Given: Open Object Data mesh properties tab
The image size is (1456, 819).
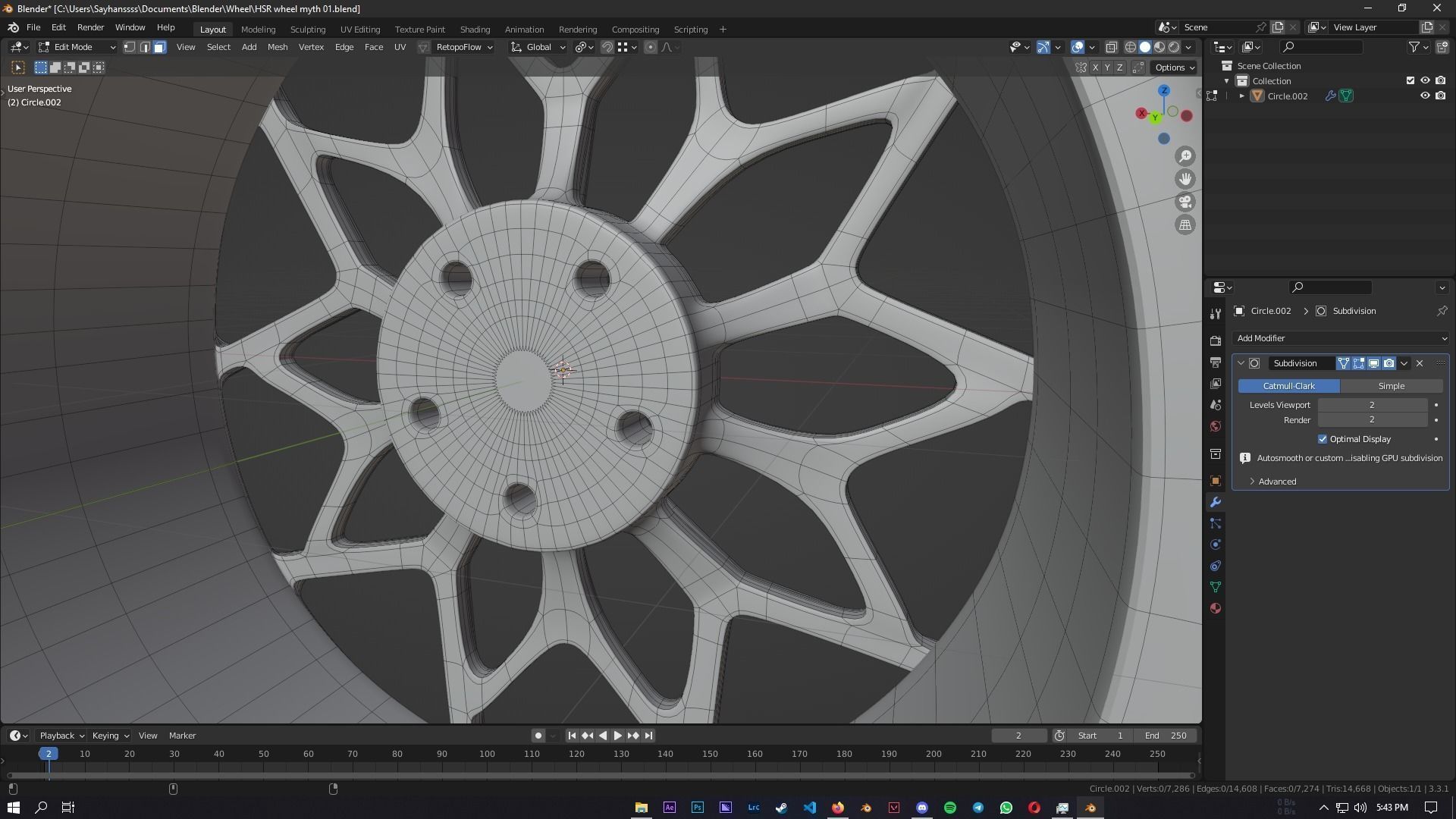Looking at the screenshot, I should tap(1216, 587).
